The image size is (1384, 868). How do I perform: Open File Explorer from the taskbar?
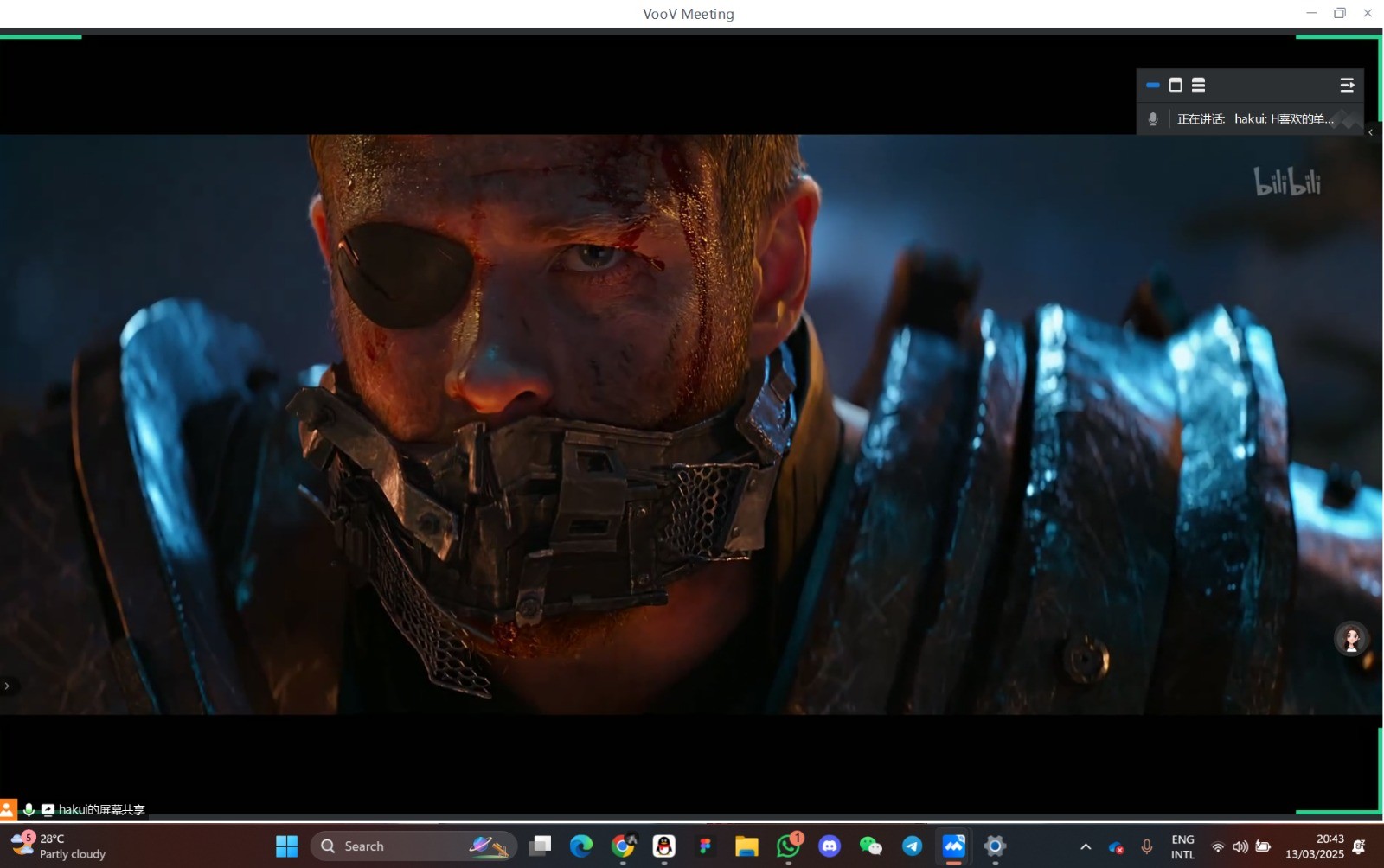click(x=746, y=846)
